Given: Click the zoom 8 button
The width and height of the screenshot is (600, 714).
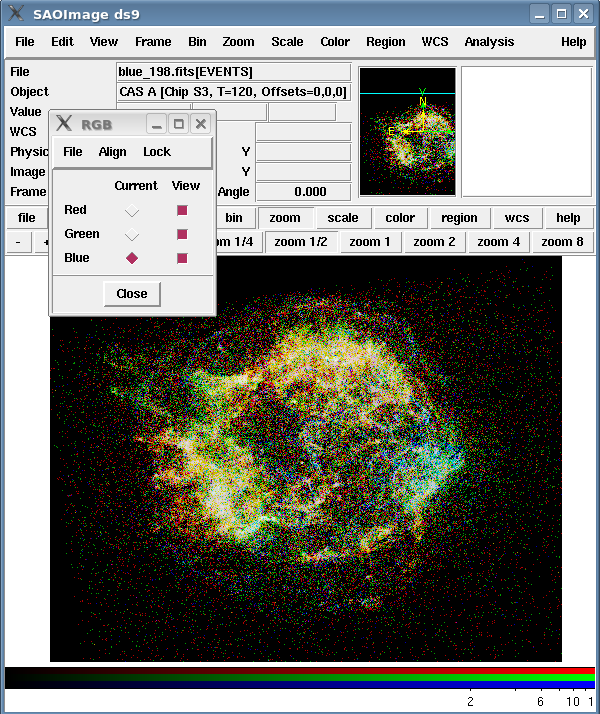Looking at the screenshot, I should [x=562, y=242].
